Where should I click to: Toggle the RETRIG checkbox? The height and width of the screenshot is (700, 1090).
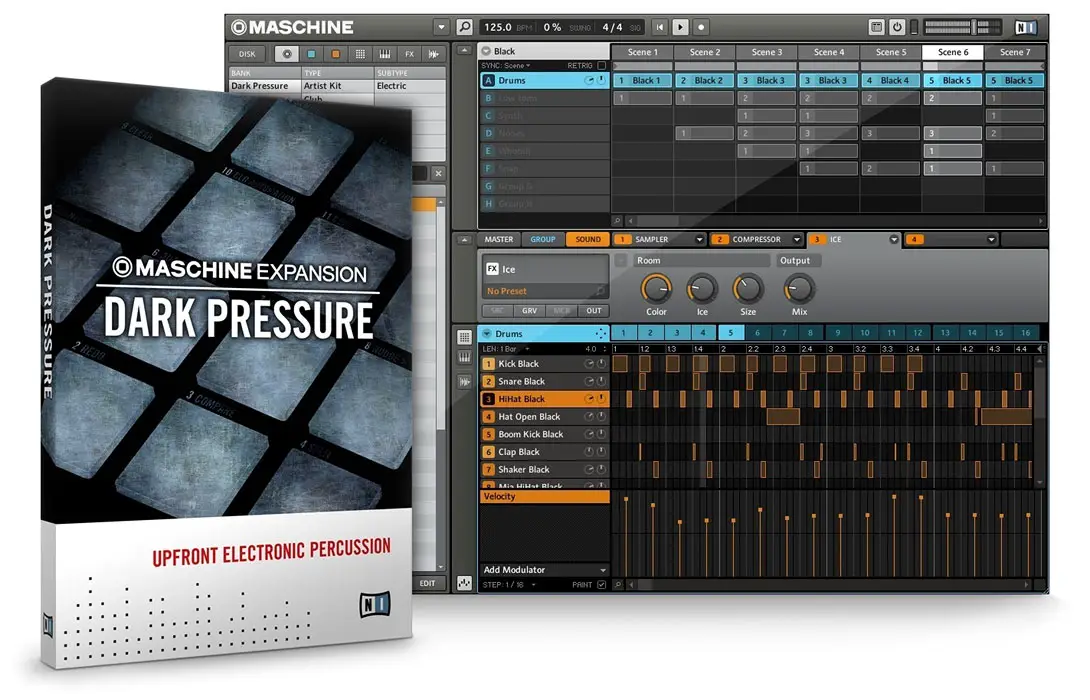(x=602, y=65)
